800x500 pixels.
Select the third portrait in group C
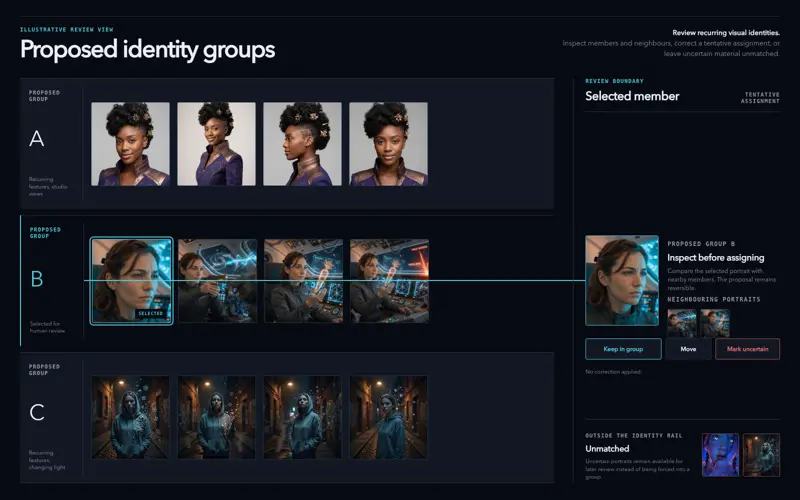pos(303,417)
